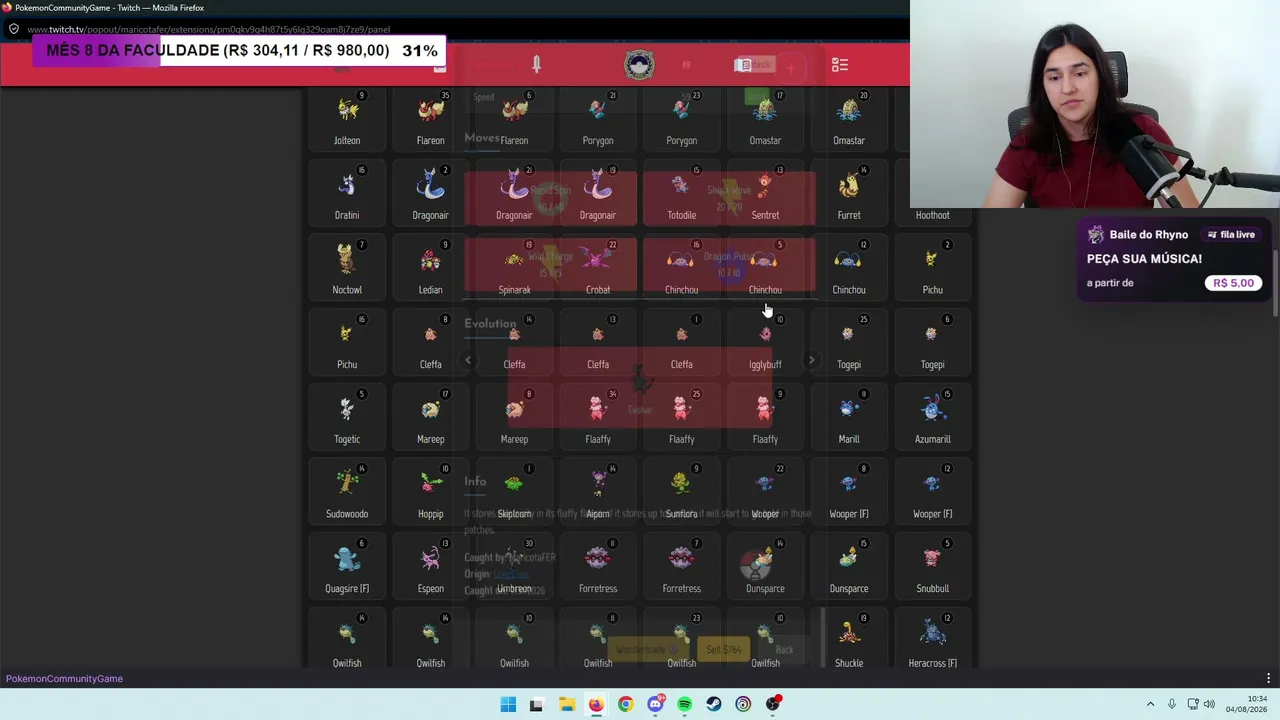Screen dimensions: 1280x720
Task: Switch to Firefox on the taskbar
Action: (596, 704)
